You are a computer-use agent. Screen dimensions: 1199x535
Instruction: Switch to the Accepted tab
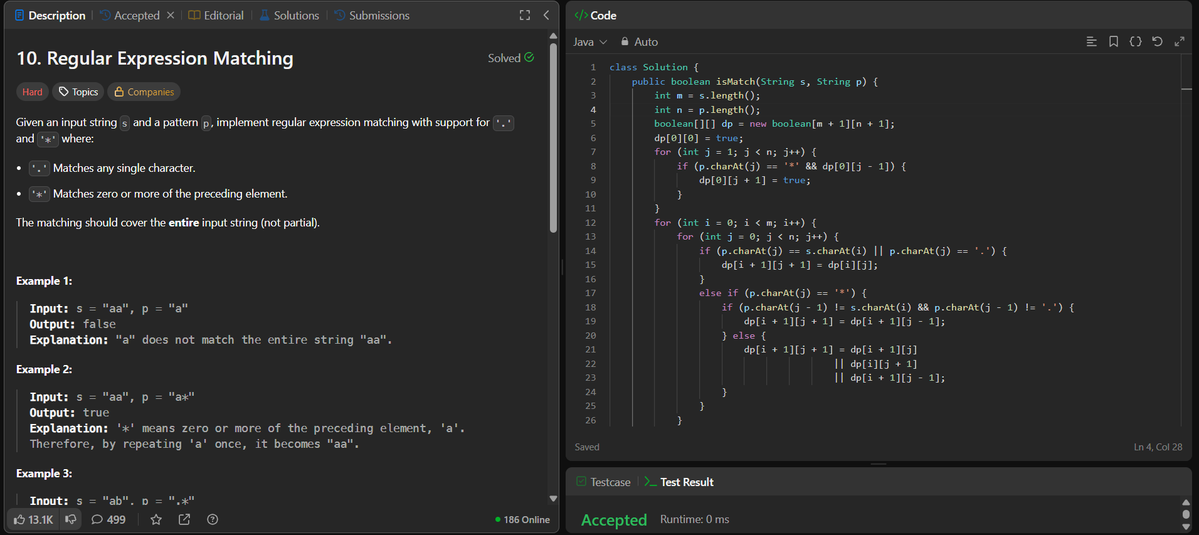[x=129, y=15]
